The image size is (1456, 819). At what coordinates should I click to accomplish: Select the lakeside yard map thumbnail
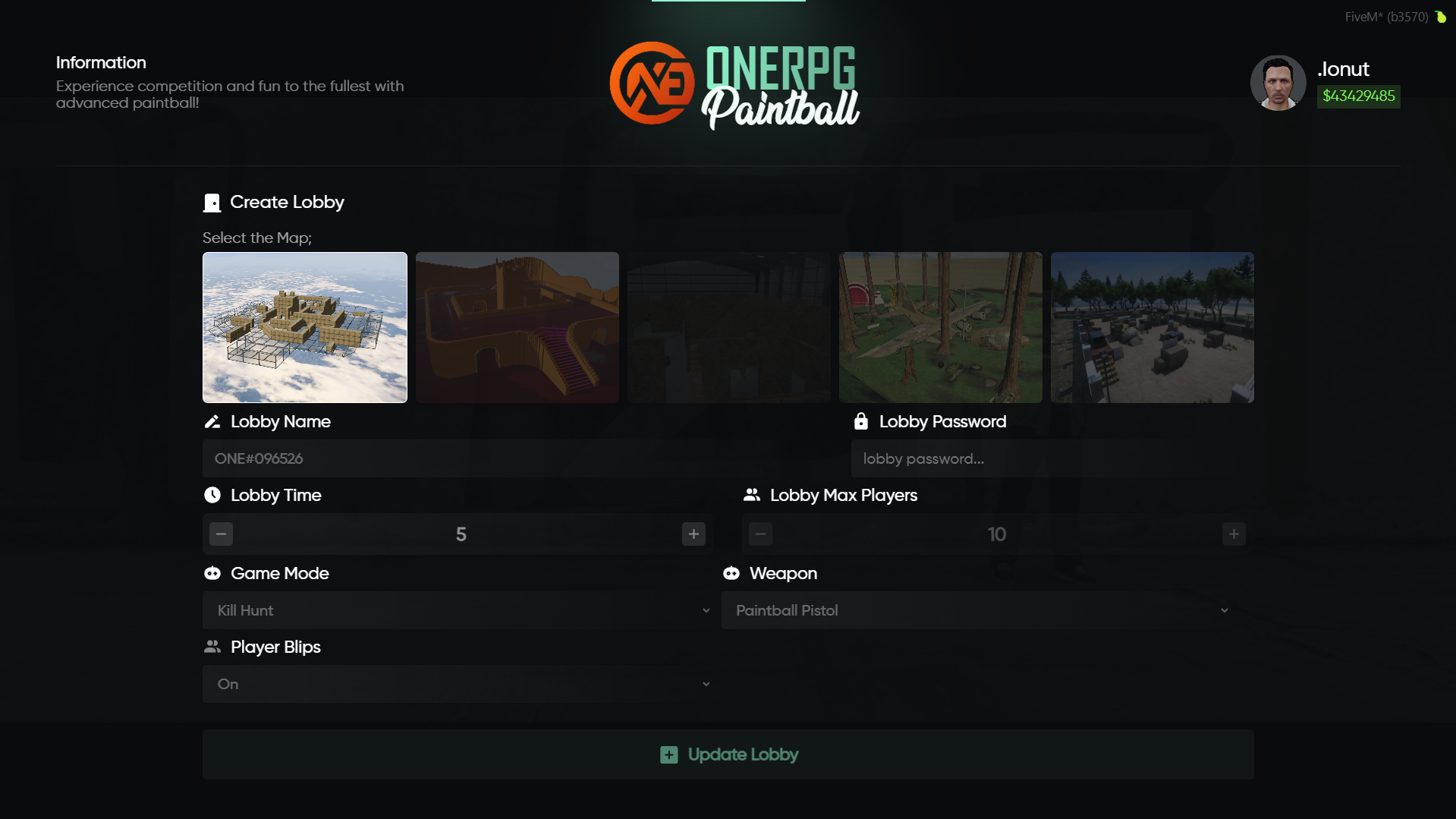1153,327
